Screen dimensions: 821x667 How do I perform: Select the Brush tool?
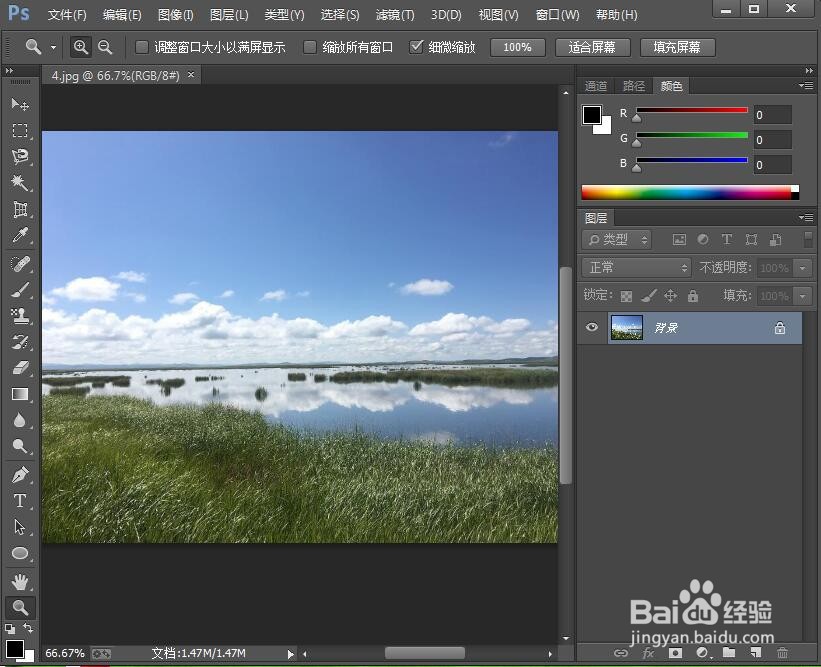(x=20, y=290)
